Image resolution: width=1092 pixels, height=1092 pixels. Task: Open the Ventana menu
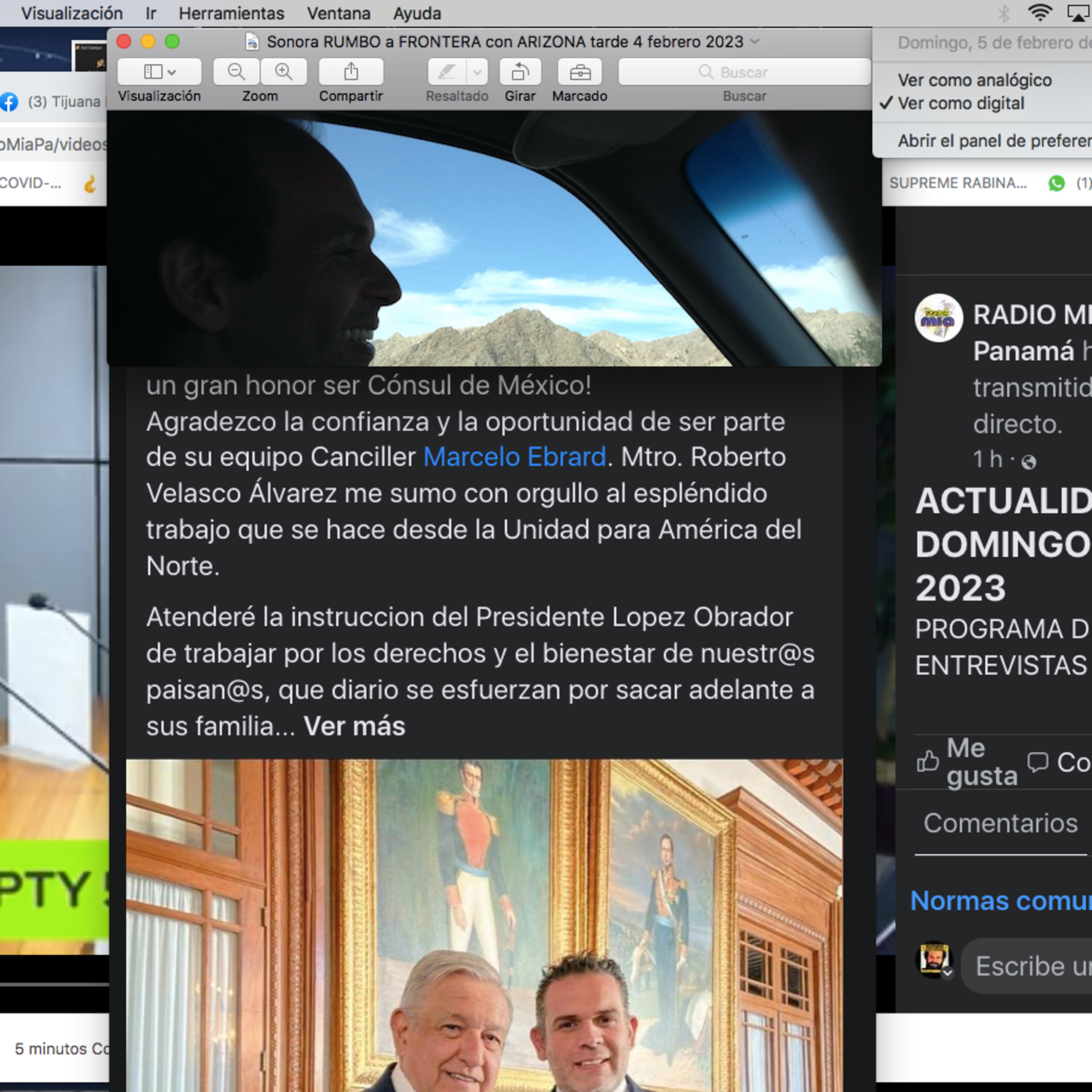click(339, 13)
